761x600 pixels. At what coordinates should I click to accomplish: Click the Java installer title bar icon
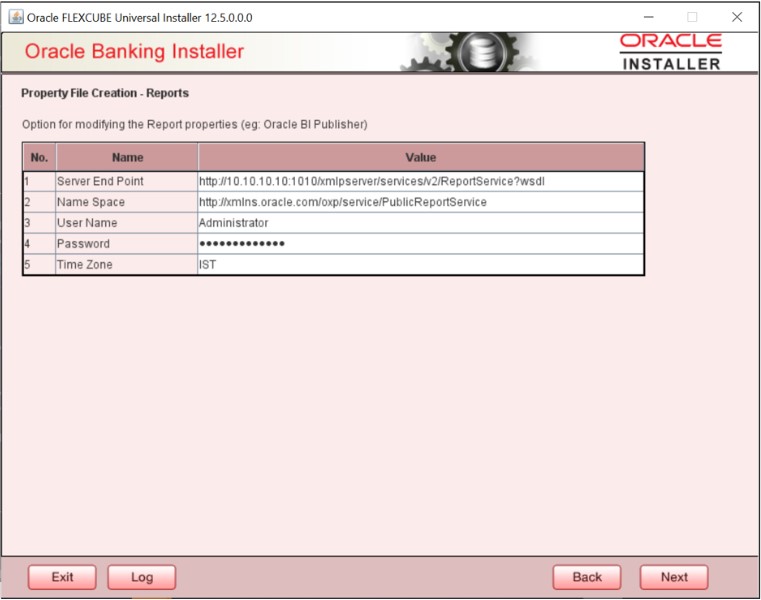pos(16,17)
